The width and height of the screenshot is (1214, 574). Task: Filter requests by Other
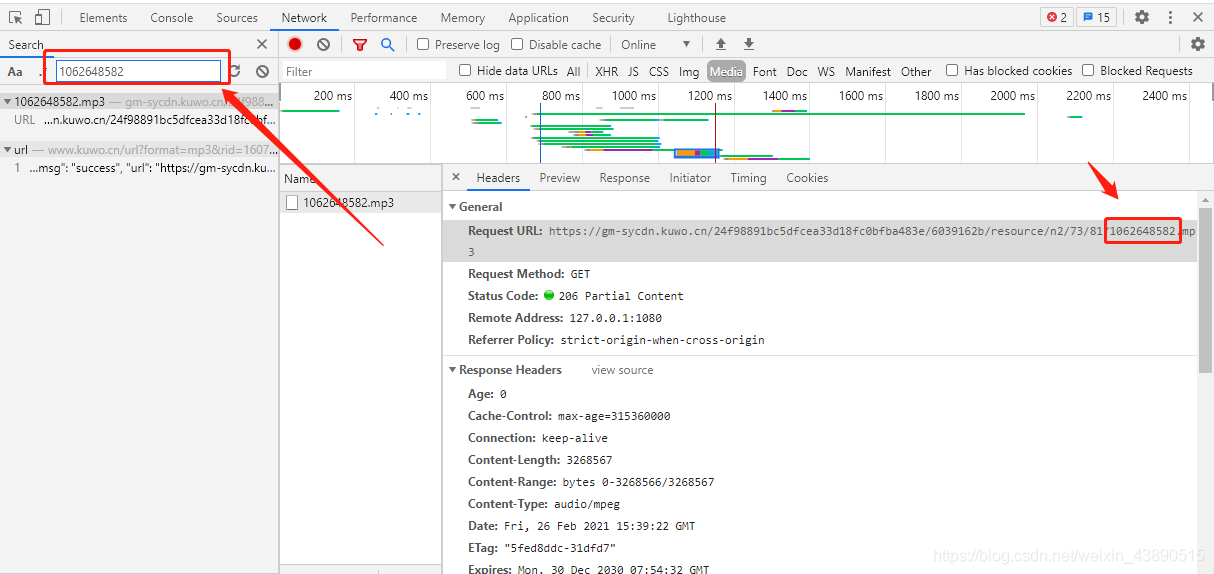[x=916, y=71]
